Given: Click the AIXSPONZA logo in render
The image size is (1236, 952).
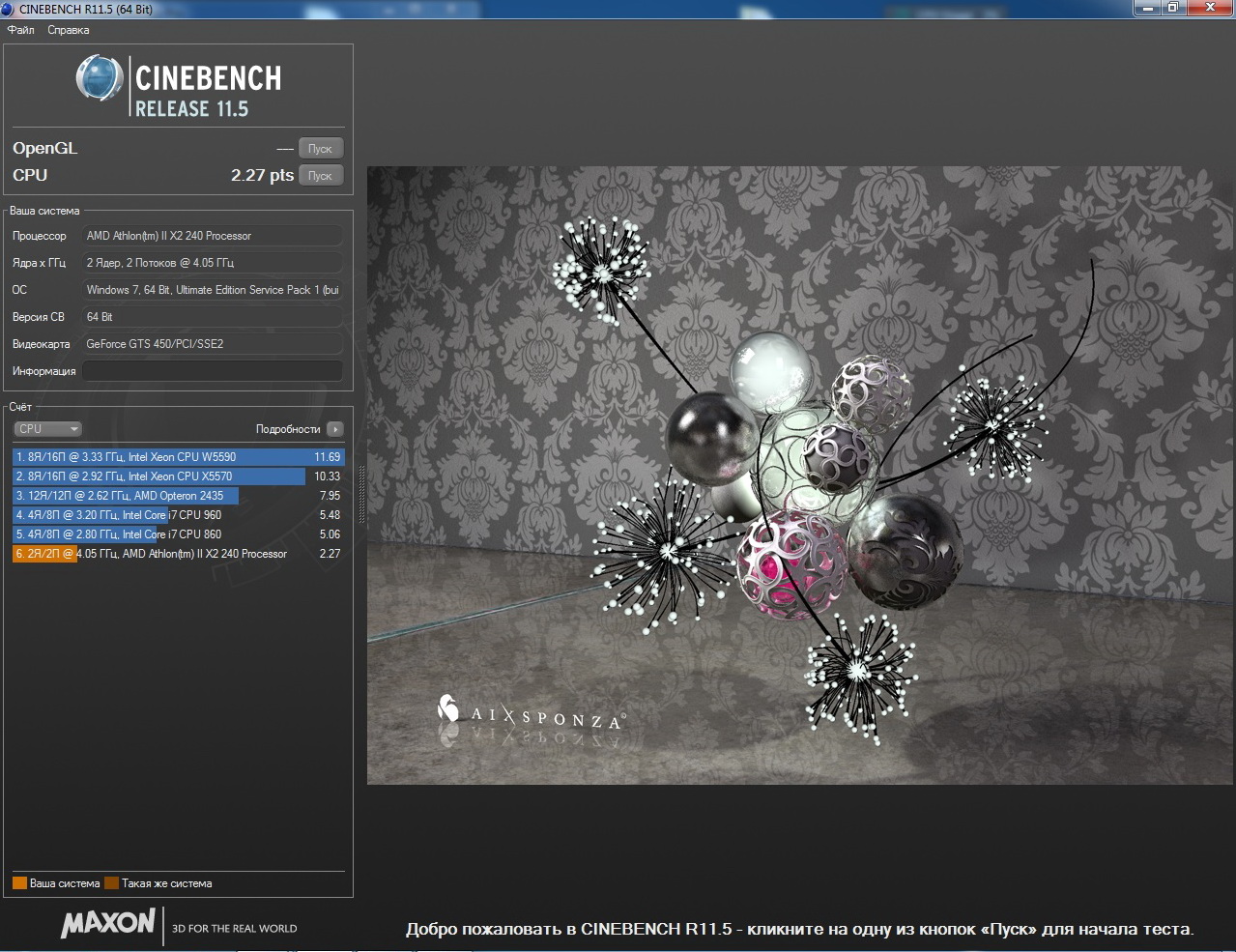Looking at the screenshot, I should (532, 713).
